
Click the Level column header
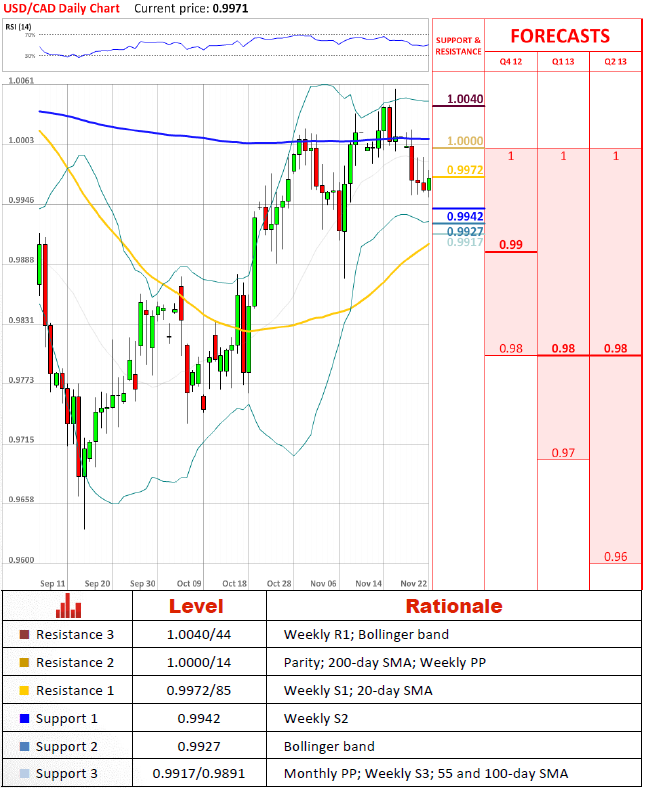[x=196, y=606]
